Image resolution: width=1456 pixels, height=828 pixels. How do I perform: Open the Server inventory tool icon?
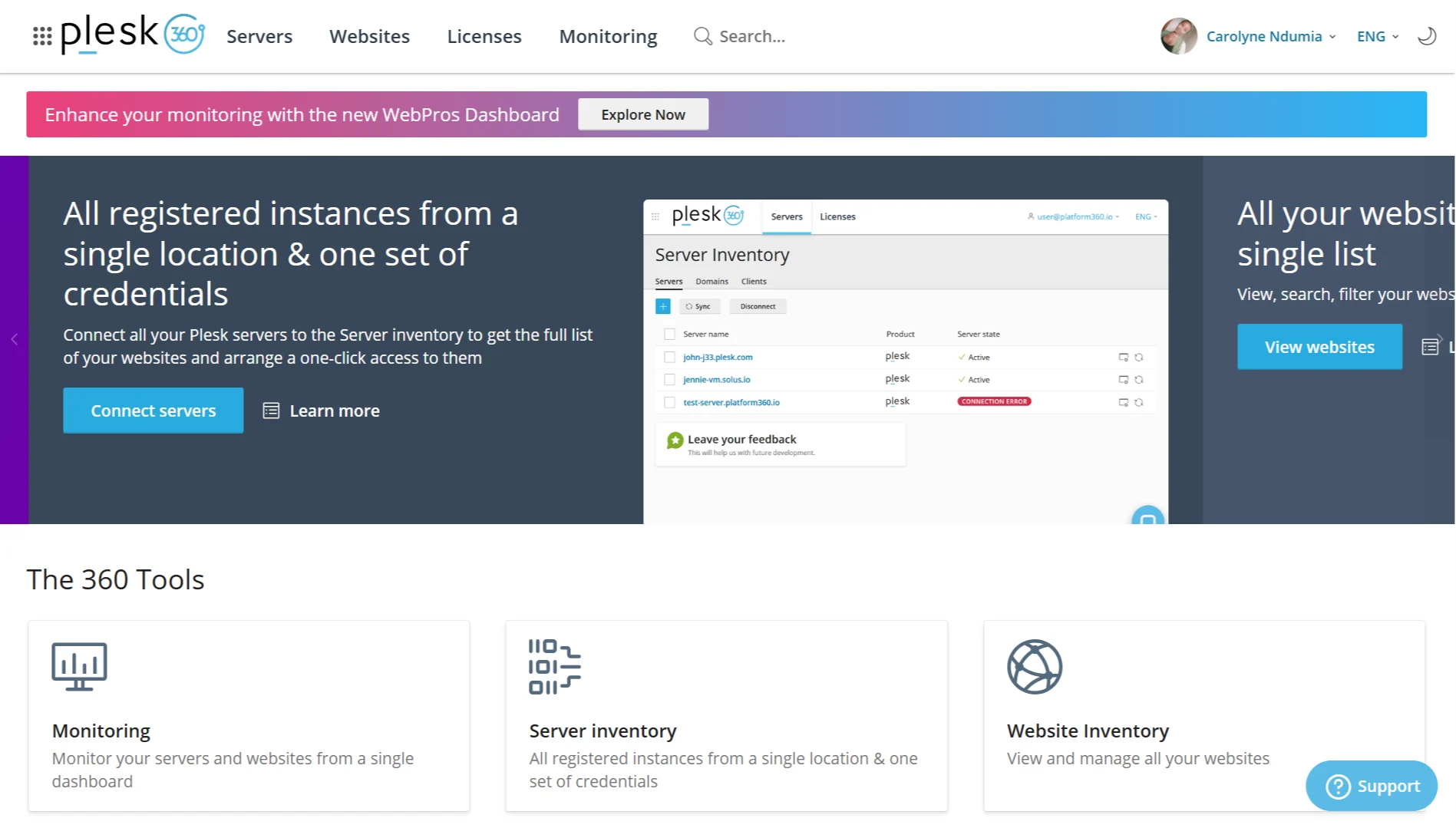click(554, 666)
